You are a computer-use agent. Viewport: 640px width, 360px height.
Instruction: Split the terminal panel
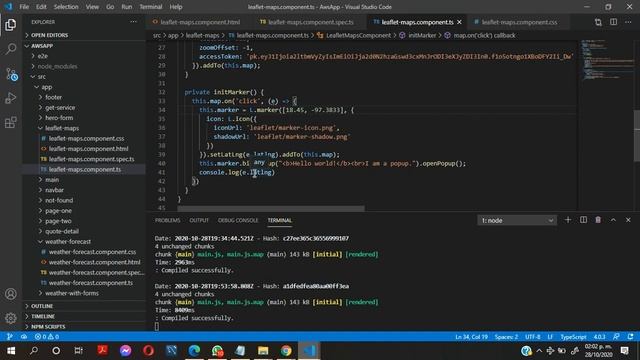583,220
